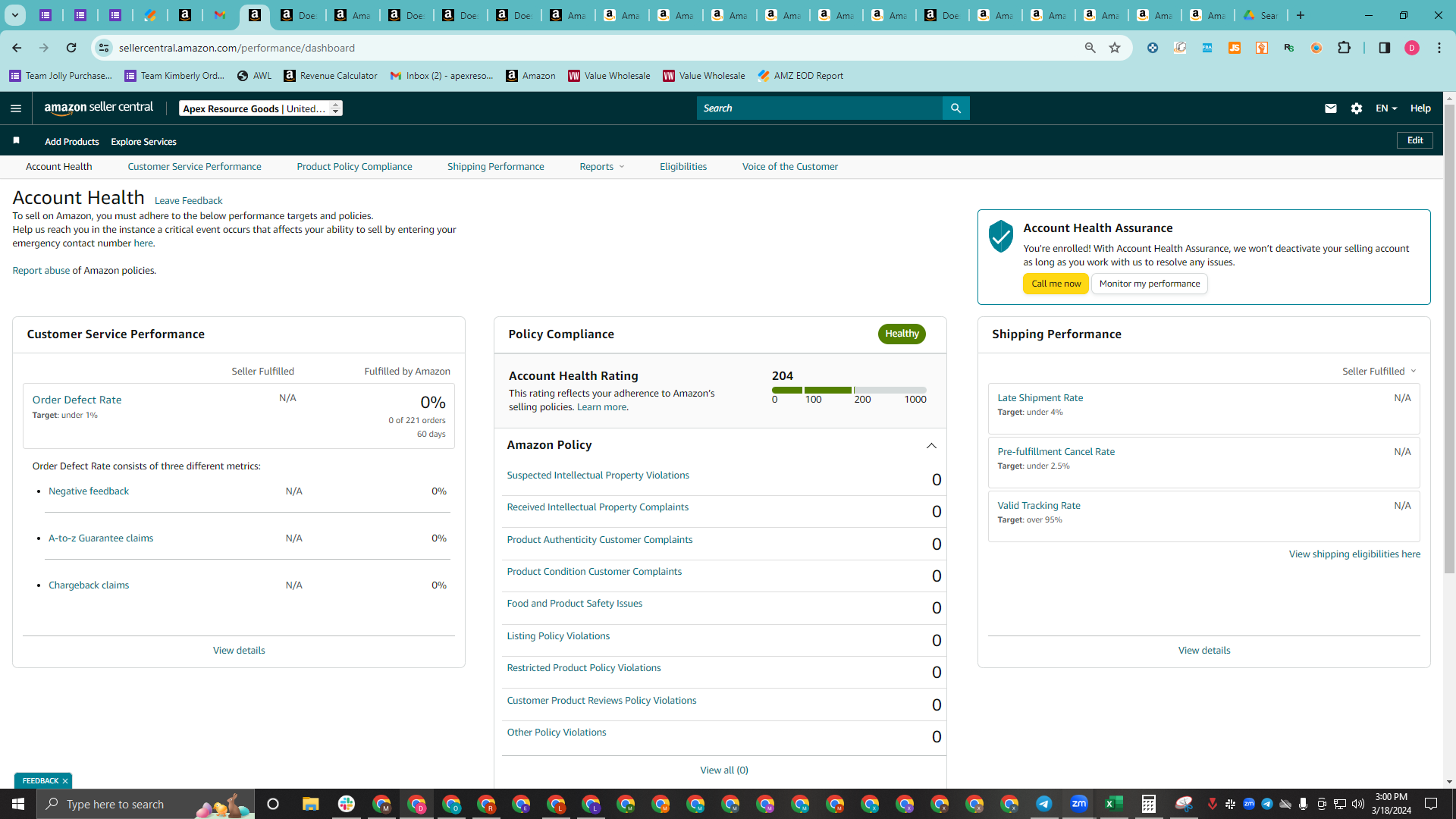Open the Chrome profile avatar D
1456x819 pixels.
(x=1412, y=48)
